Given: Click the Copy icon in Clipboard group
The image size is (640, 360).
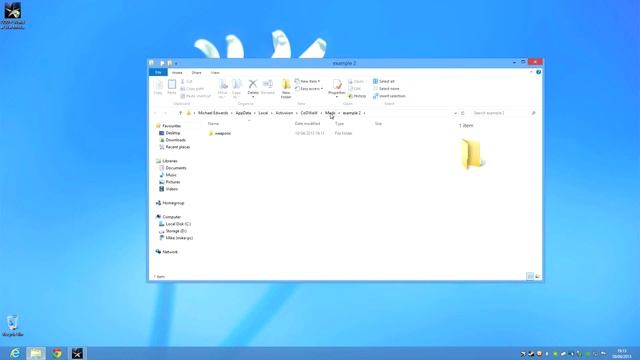Looking at the screenshot, I should pos(158,87).
